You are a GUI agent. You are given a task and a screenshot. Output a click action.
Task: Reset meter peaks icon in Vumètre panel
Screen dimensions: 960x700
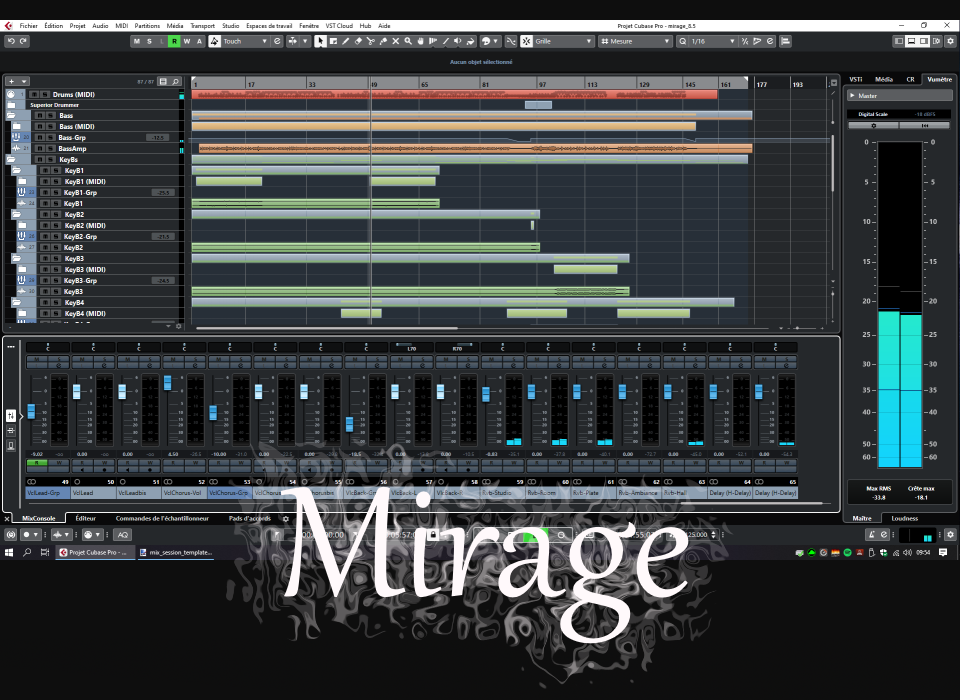pyautogui.click(x=925, y=126)
